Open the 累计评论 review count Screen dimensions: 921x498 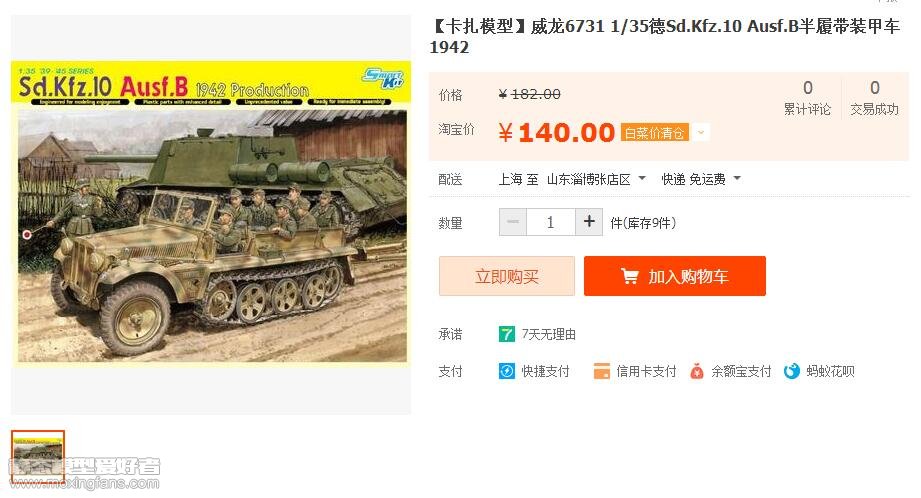pyautogui.click(x=808, y=98)
